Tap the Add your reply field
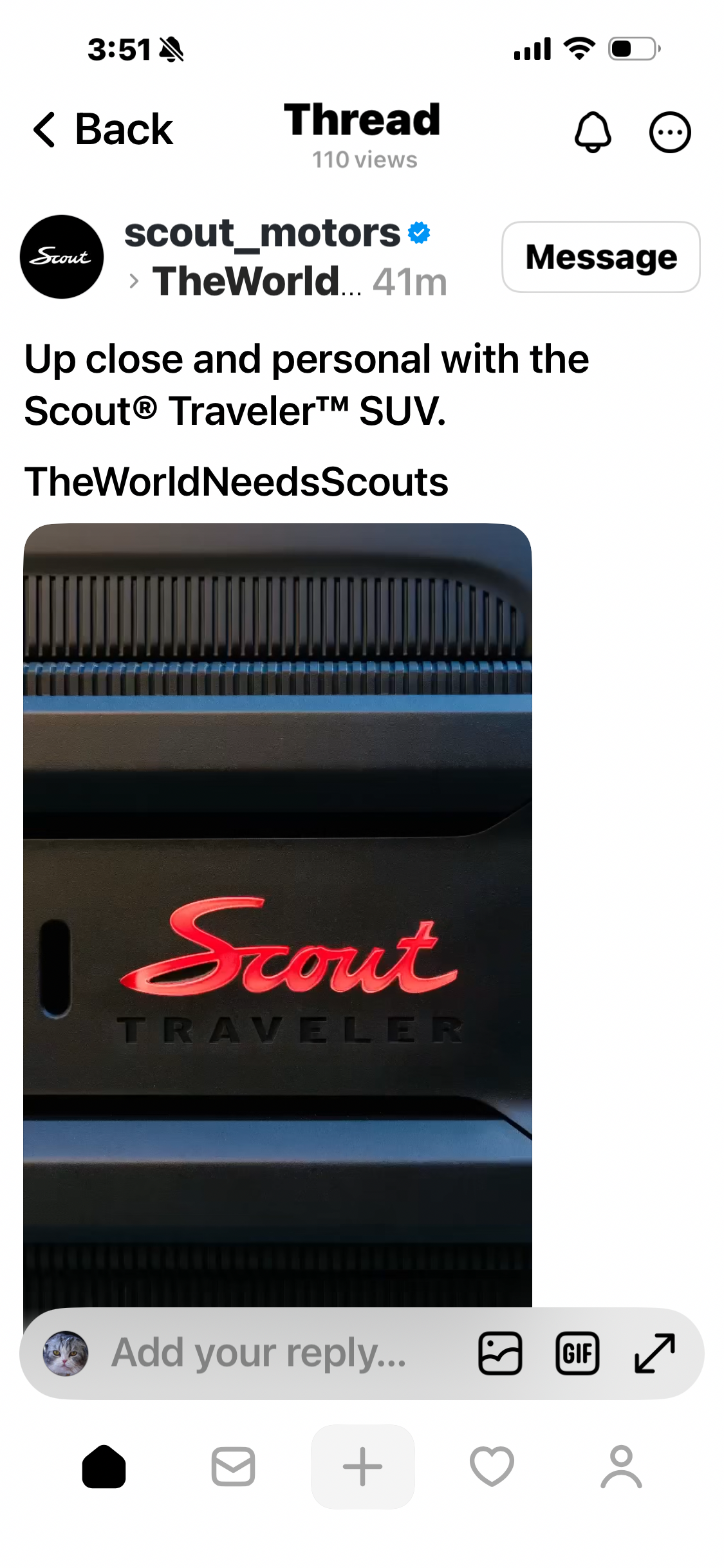The height and width of the screenshot is (1568, 724). (259, 1352)
